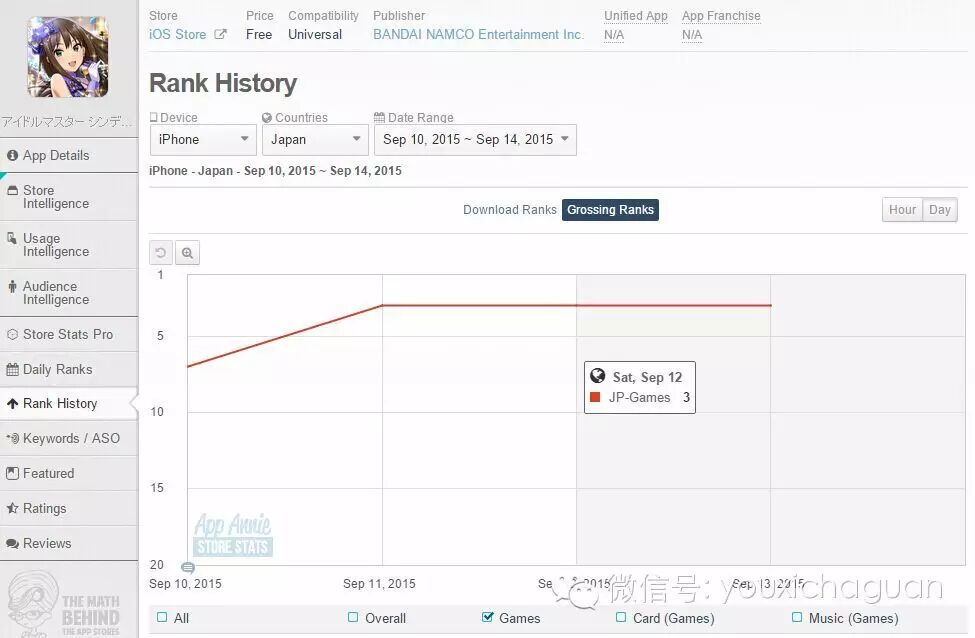Switch chart to Day view

point(940,210)
